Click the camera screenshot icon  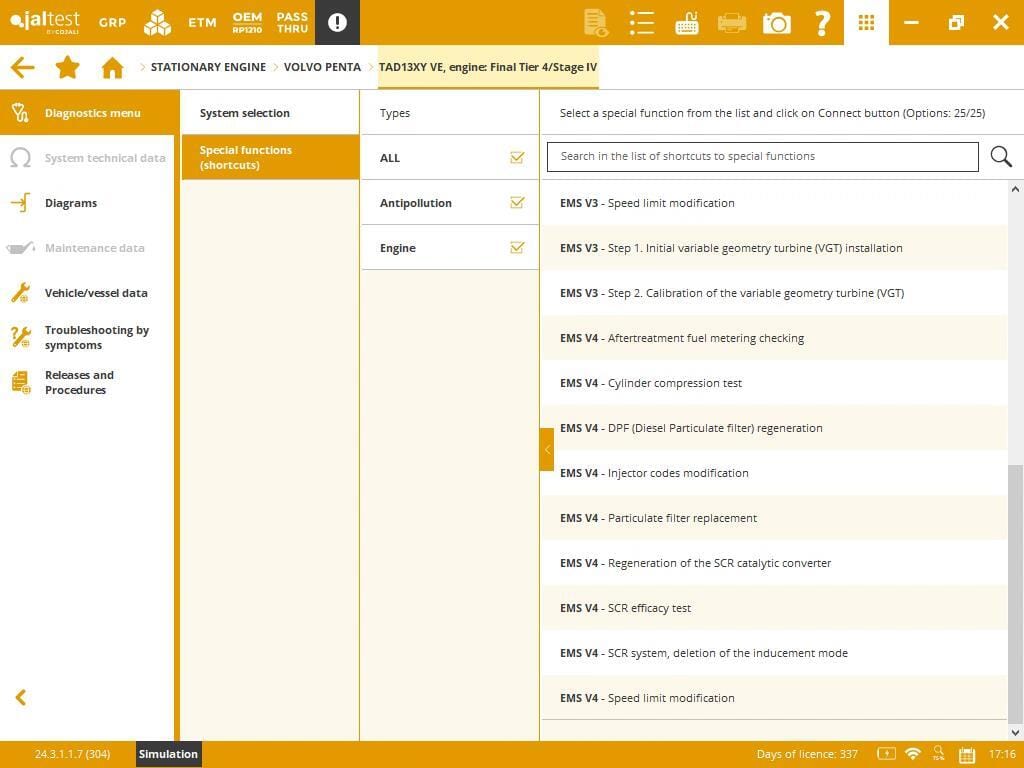(x=776, y=22)
